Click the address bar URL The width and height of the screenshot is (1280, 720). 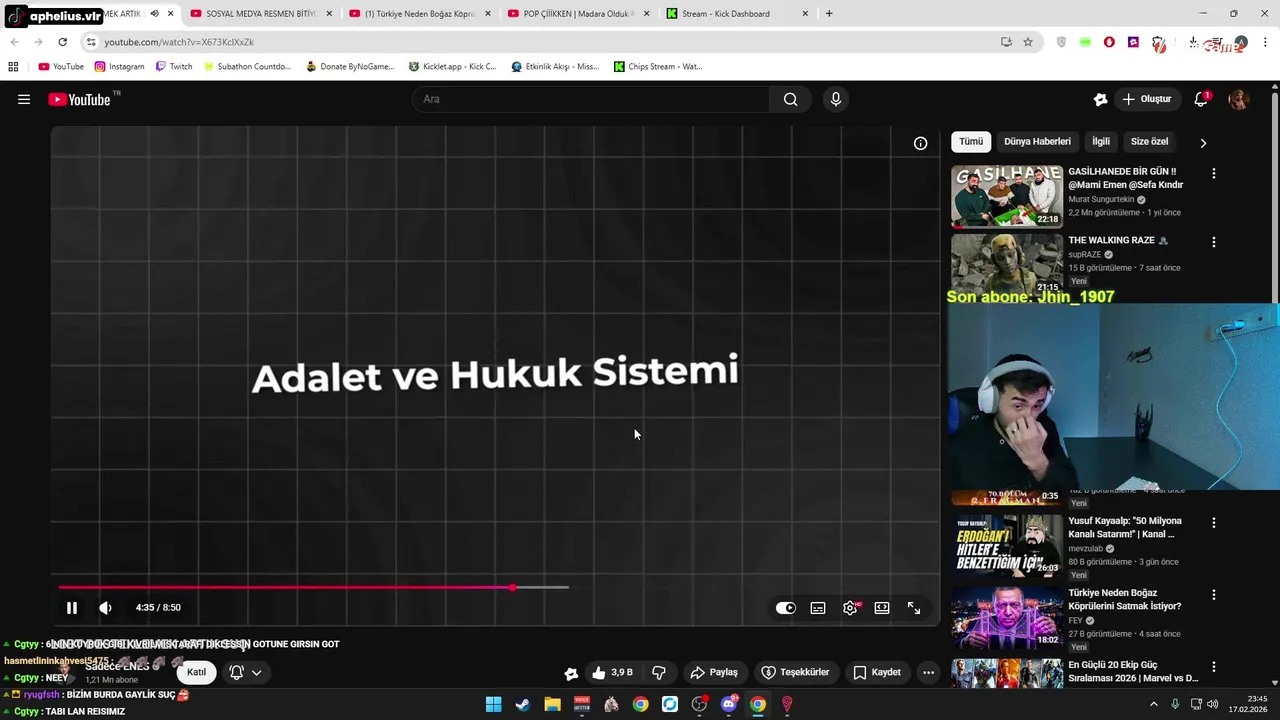click(179, 42)
